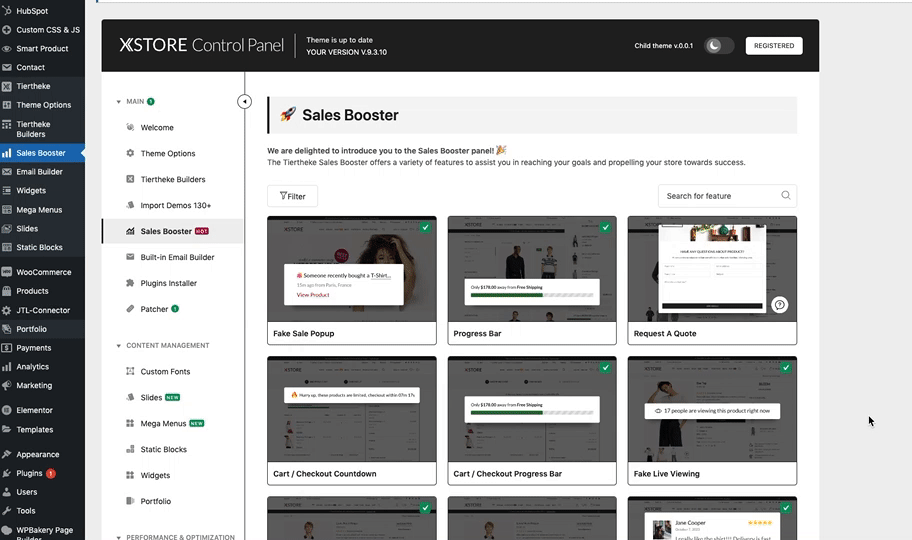912x540 pixels.
Task: Click HubSpot icon in WordPress sidebar
Action: (7, 10)
